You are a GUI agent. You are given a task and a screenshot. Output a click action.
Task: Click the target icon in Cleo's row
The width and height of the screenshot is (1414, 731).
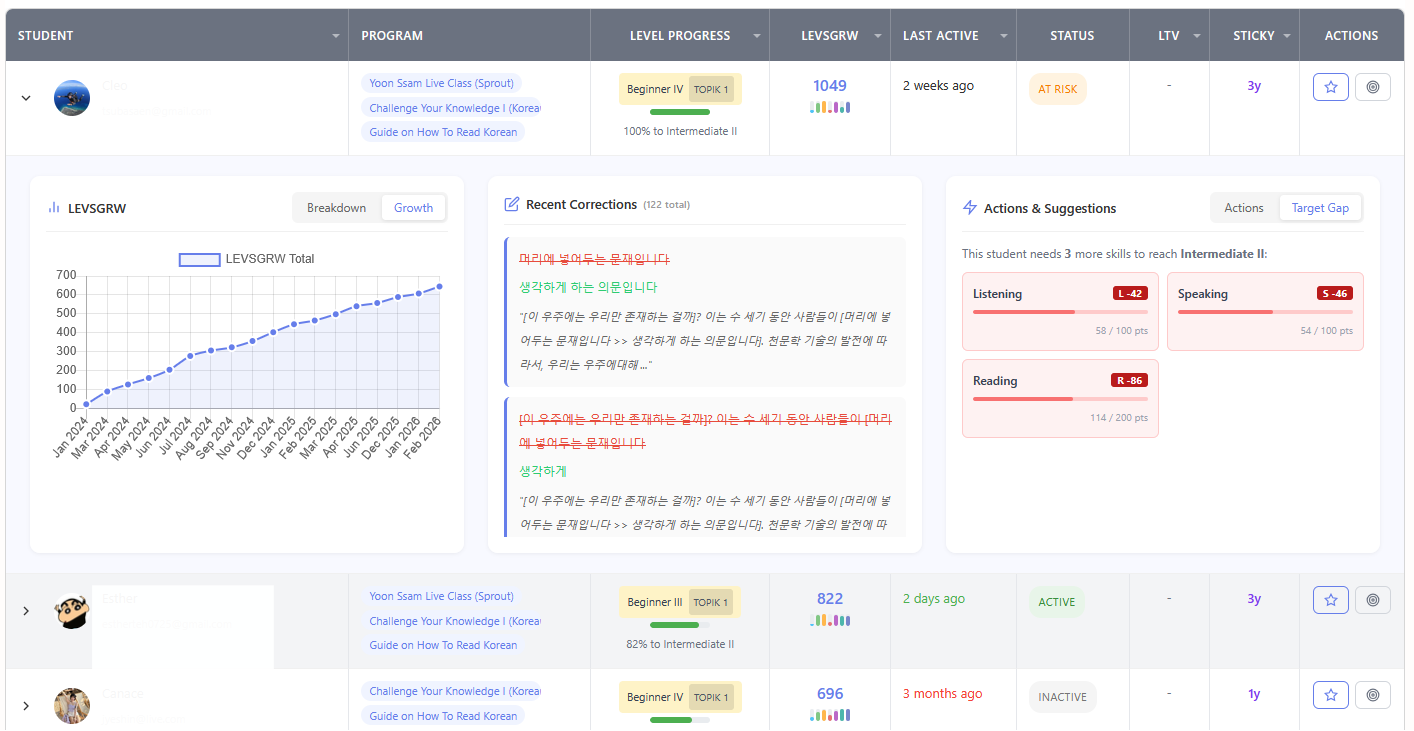1372,87
